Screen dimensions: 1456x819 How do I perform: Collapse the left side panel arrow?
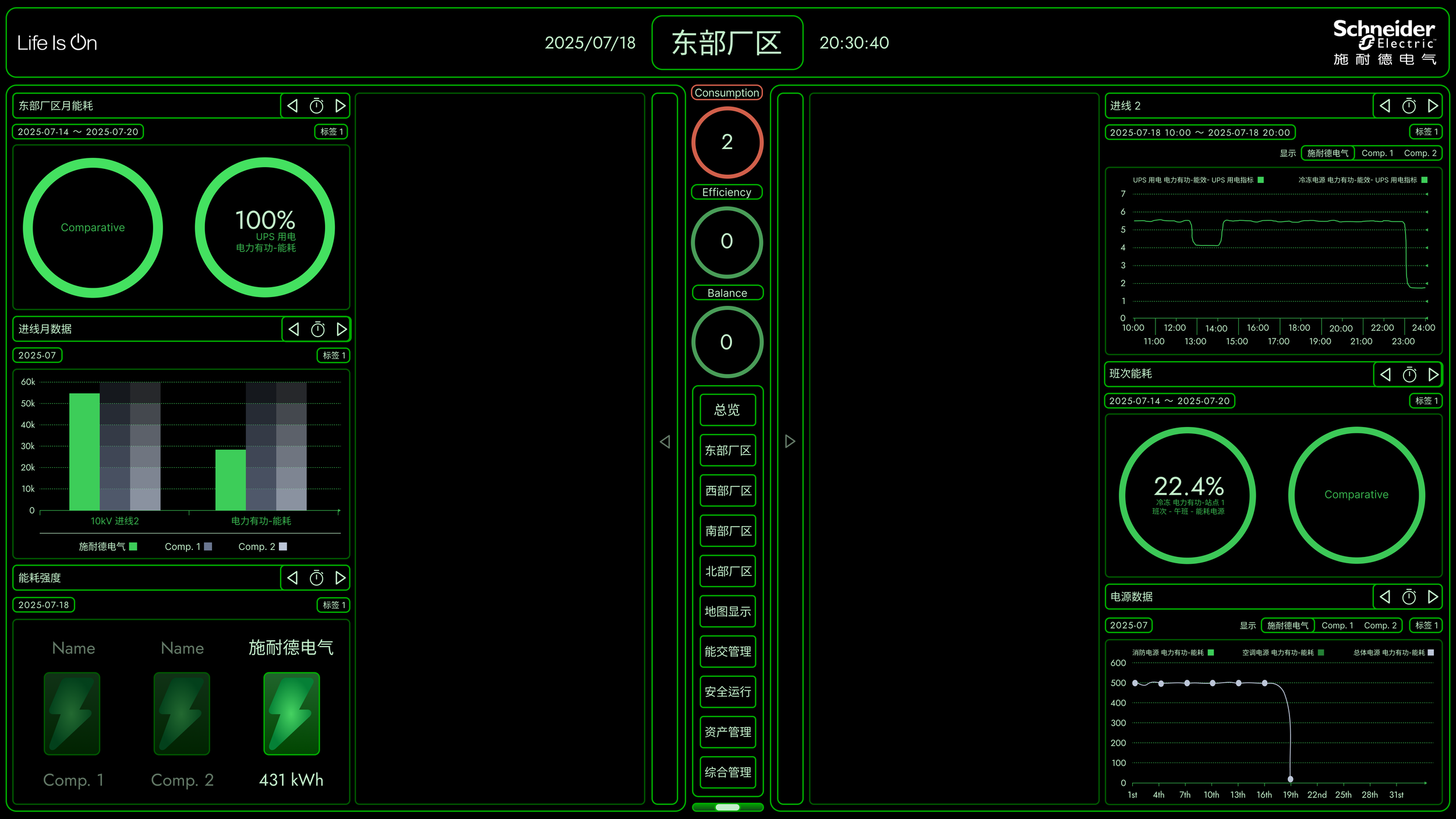point(665,442)
